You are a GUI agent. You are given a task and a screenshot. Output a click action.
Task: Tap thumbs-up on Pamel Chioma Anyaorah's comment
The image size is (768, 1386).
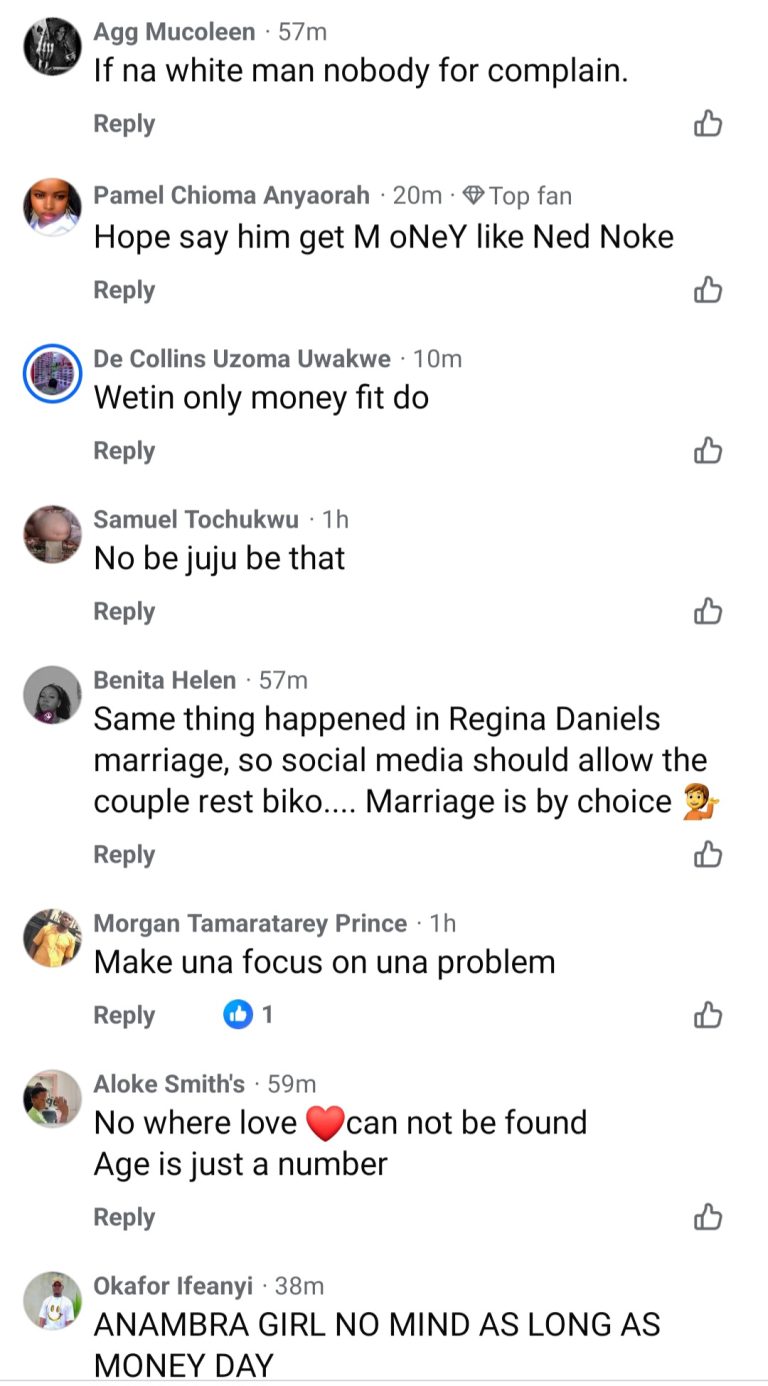point(708,290)
